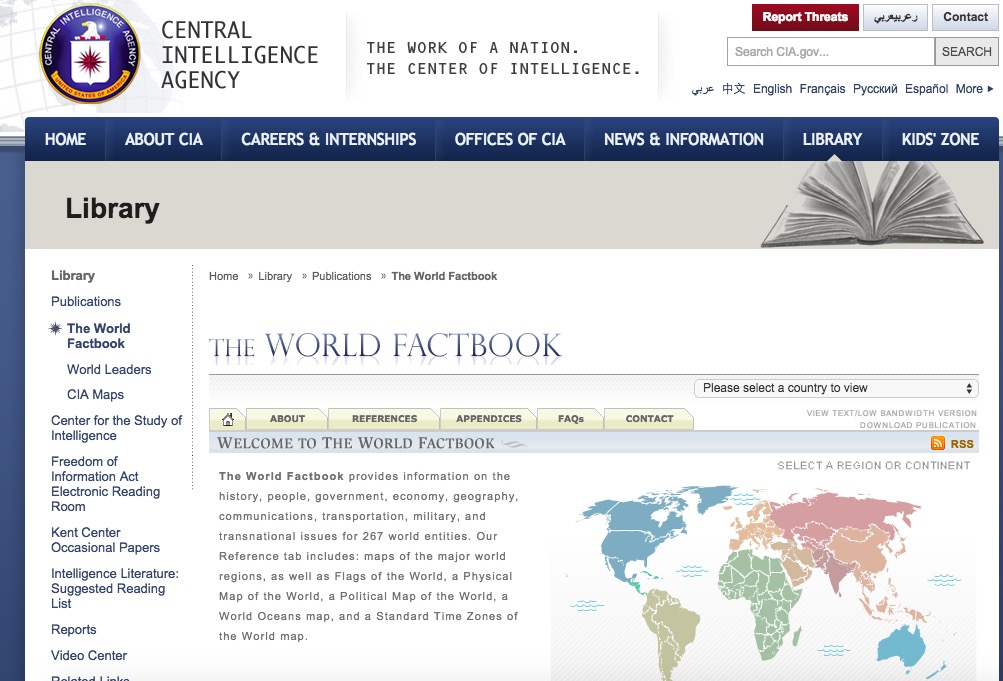This screenshot has width=1003, height=681.
Task: Click the orange RSS feed icon
Action: tap(938, 443)
